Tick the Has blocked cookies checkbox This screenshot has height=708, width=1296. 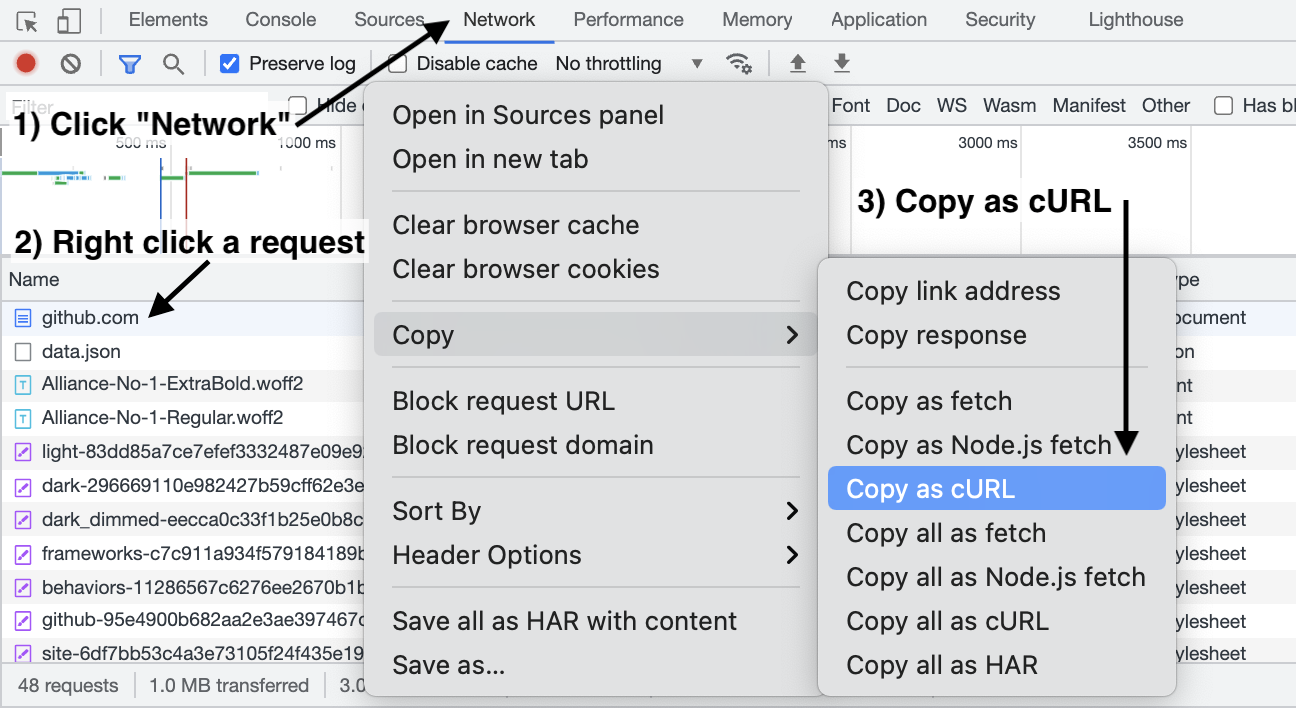tap(1223, 106)
